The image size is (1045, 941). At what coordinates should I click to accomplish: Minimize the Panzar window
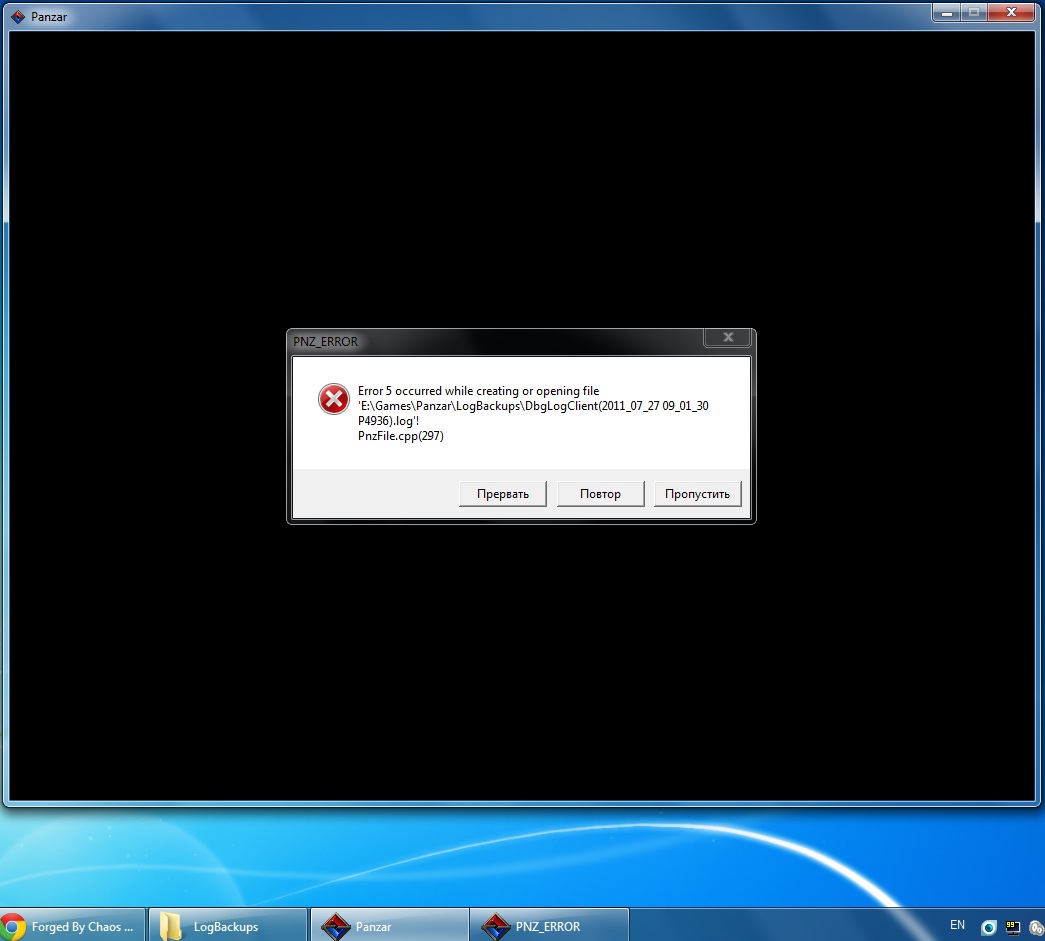(946, 13)
